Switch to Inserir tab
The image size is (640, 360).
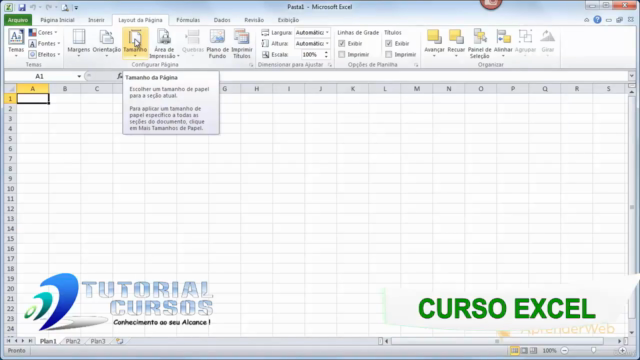96,20
